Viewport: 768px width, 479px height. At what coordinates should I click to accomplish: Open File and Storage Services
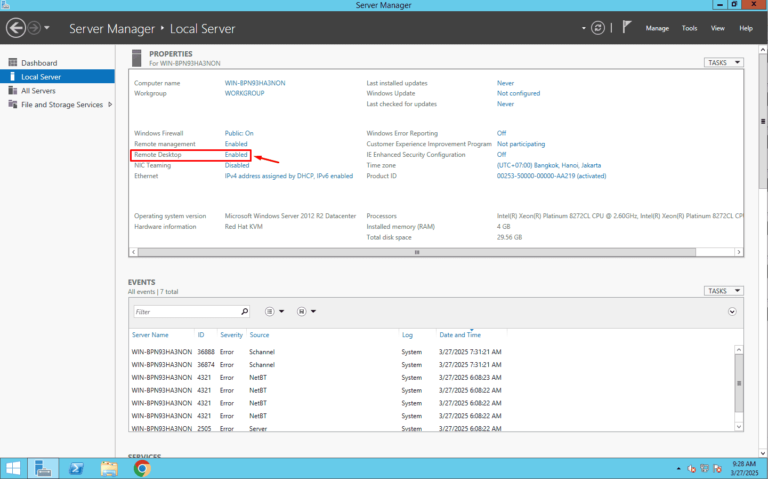[x=62, y=104]
